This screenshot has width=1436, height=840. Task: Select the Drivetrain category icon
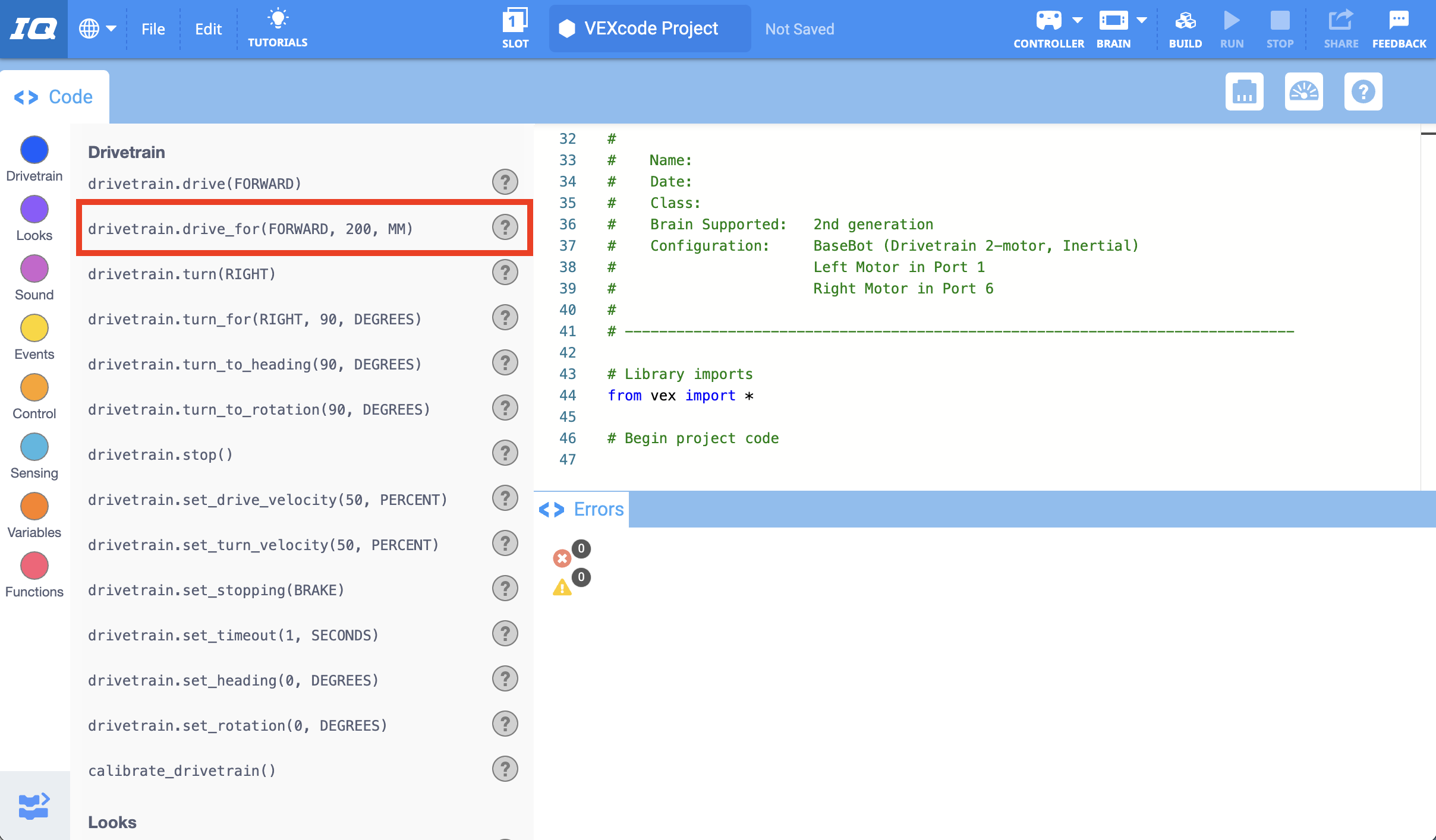coord(34,150)
